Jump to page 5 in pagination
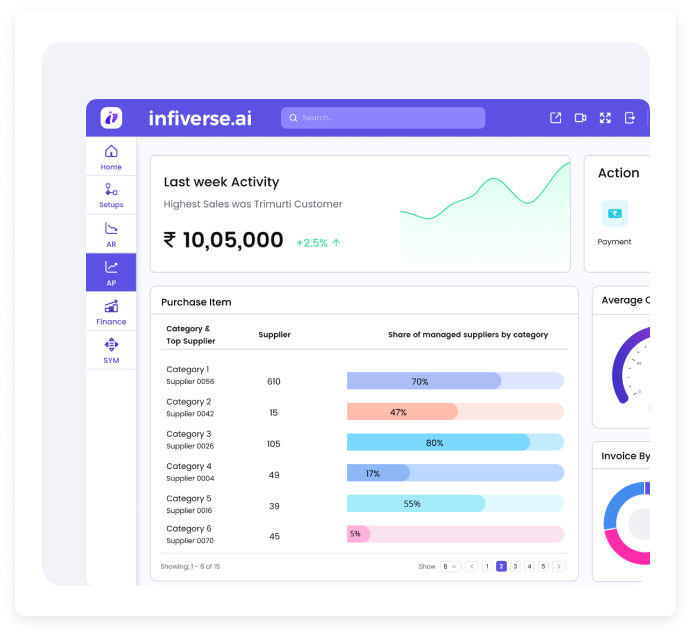The image size is (691, 635). [544, 566]
